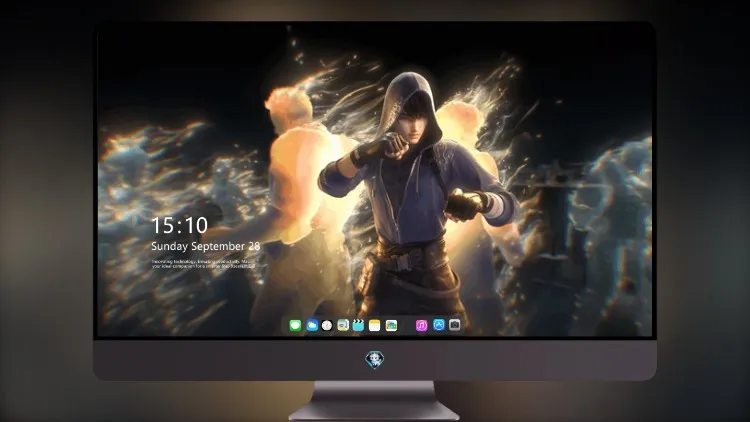Open the Camera app in dock
Viewport: 750px width, 422px height.
(x=455, y=325)
